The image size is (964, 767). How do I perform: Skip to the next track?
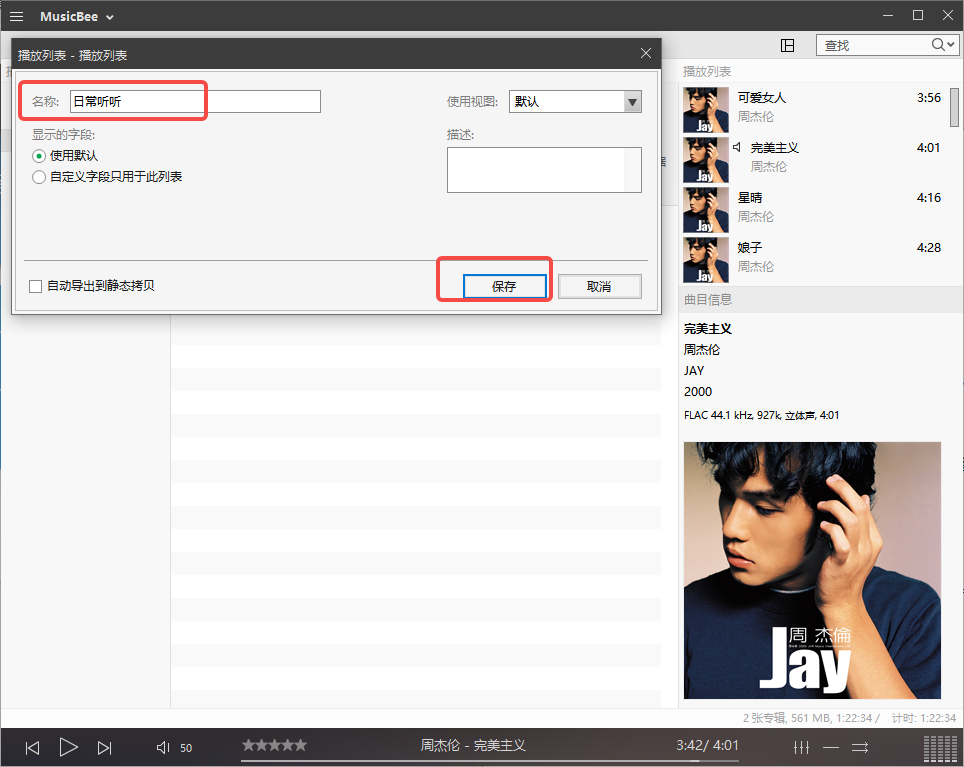pos(105,747)
